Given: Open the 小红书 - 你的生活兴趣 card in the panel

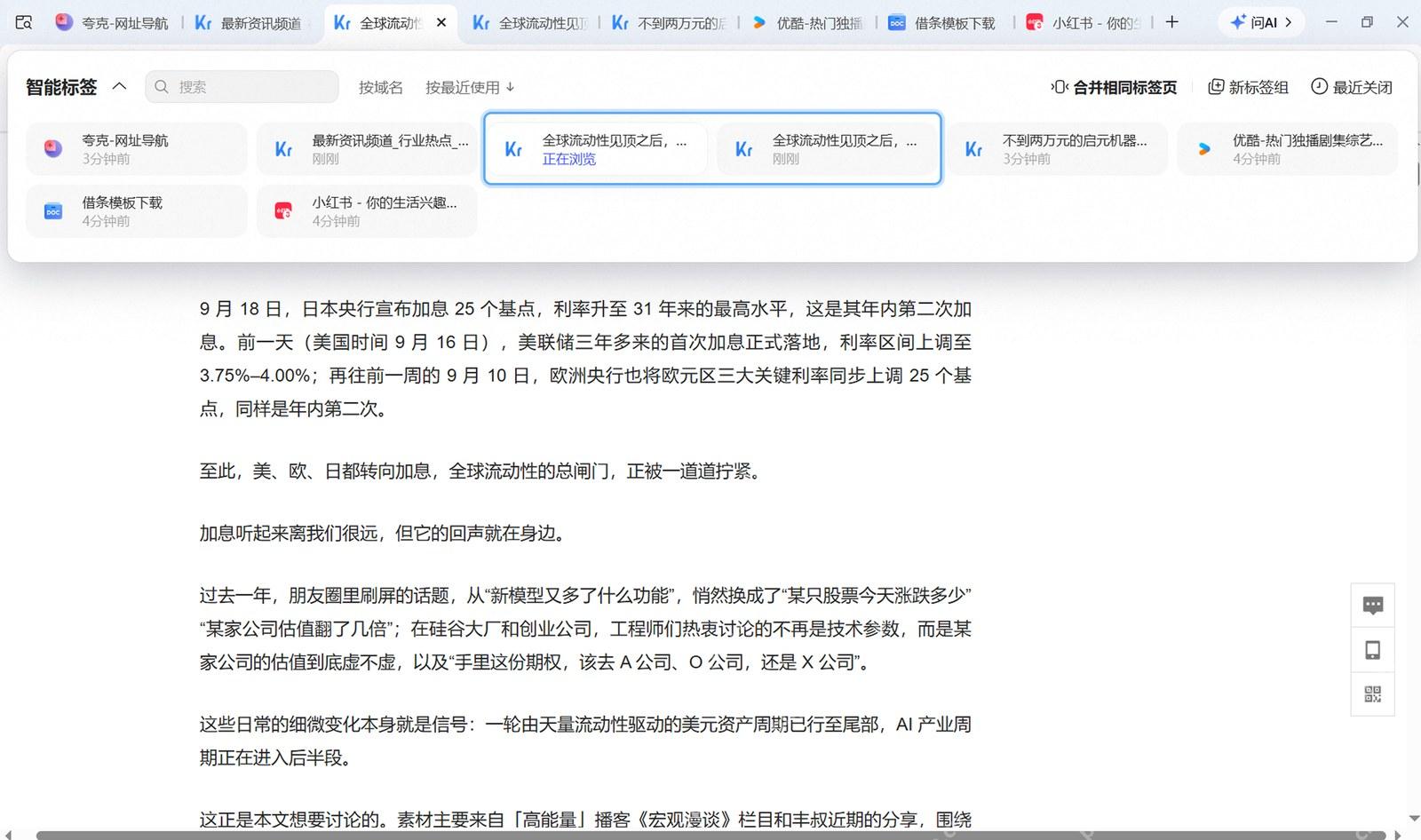Looking at the screenshot, I should [367, 210].
